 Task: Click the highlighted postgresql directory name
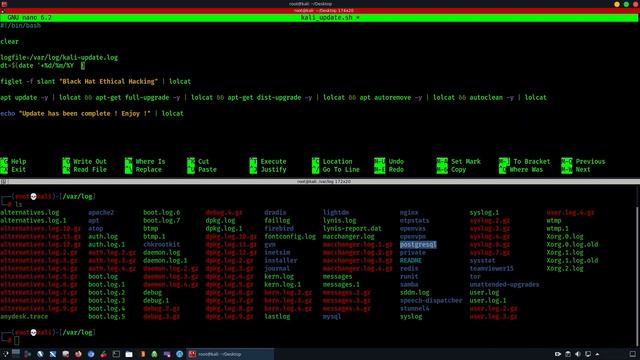tap(418, 244)
